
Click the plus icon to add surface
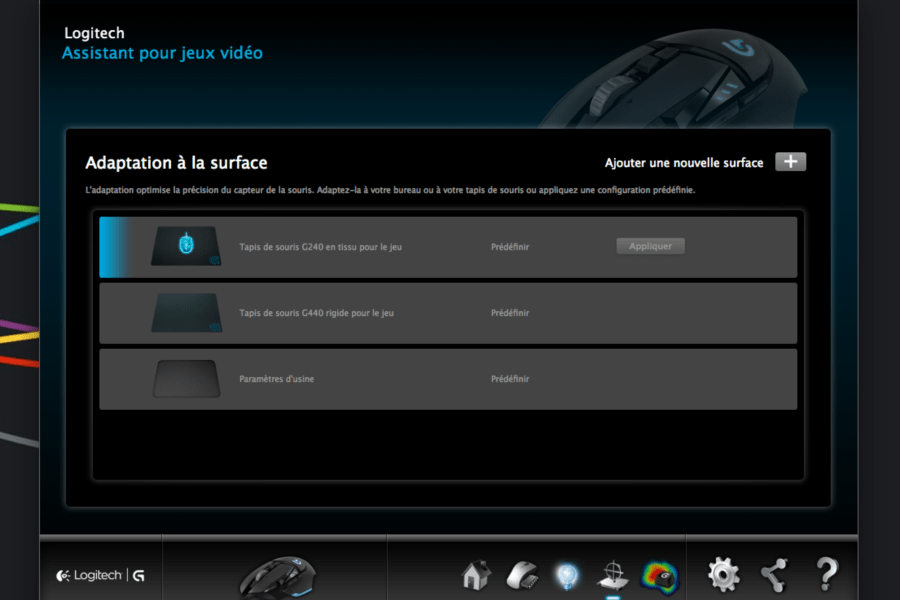(x=790, y=162)
